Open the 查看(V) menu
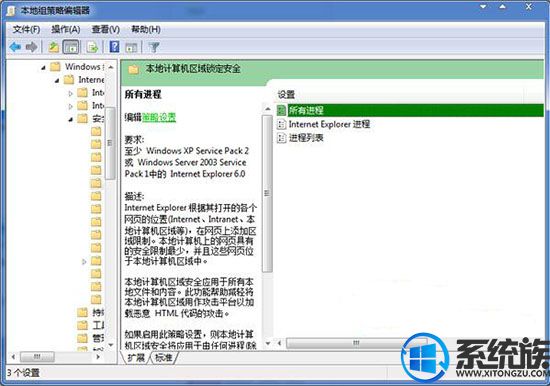The height and width of the screenshot is (386, 550). tap(106, 29)
